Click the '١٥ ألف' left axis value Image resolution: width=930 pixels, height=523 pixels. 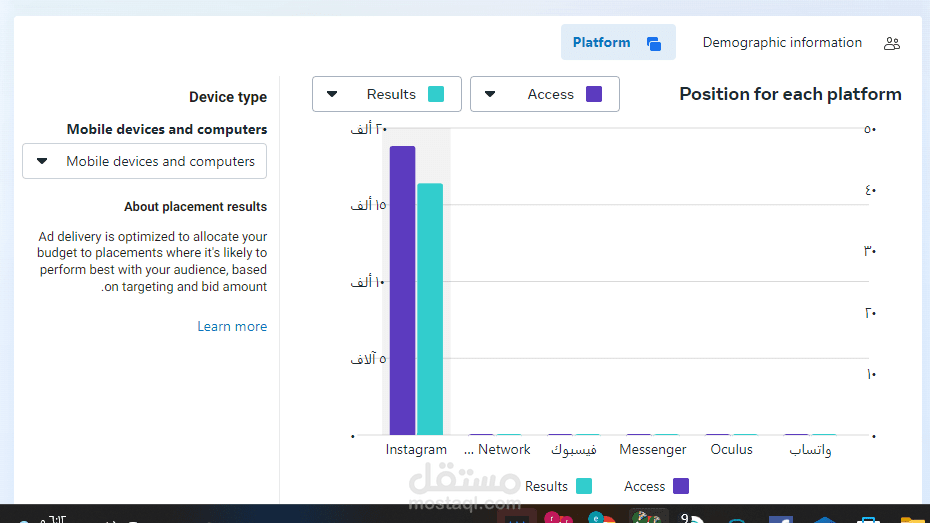point(368,205)
